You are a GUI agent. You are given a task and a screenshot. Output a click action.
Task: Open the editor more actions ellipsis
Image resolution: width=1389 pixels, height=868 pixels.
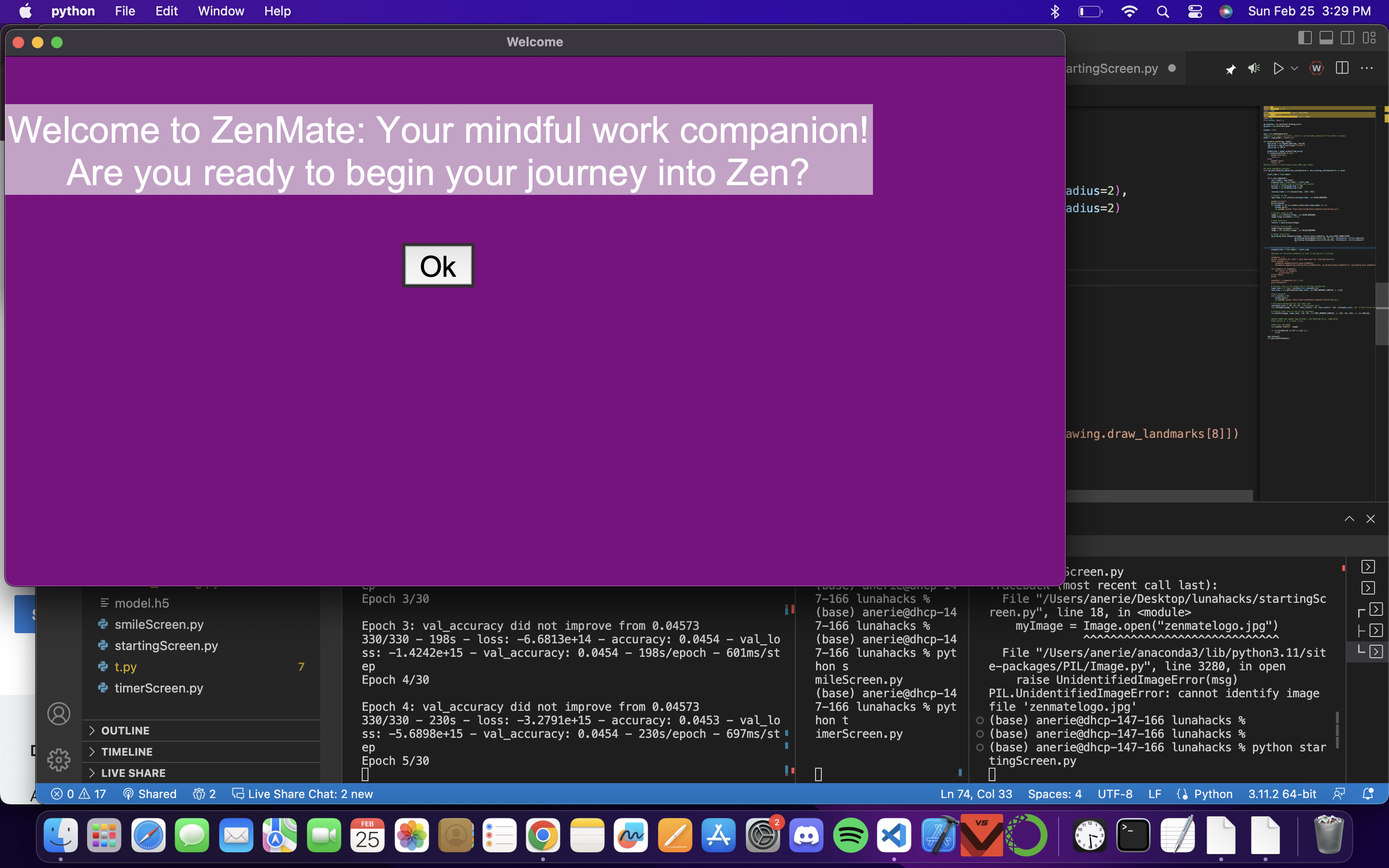coord(1367,68)
